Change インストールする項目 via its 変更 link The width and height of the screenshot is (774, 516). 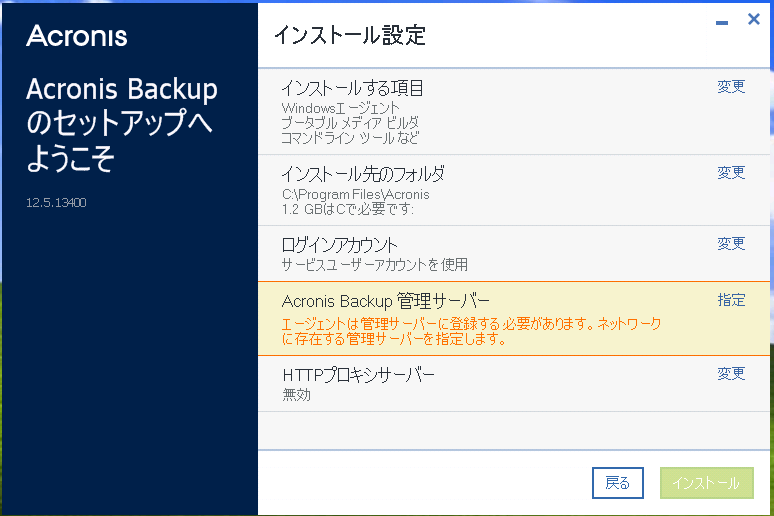click(731, 86)
